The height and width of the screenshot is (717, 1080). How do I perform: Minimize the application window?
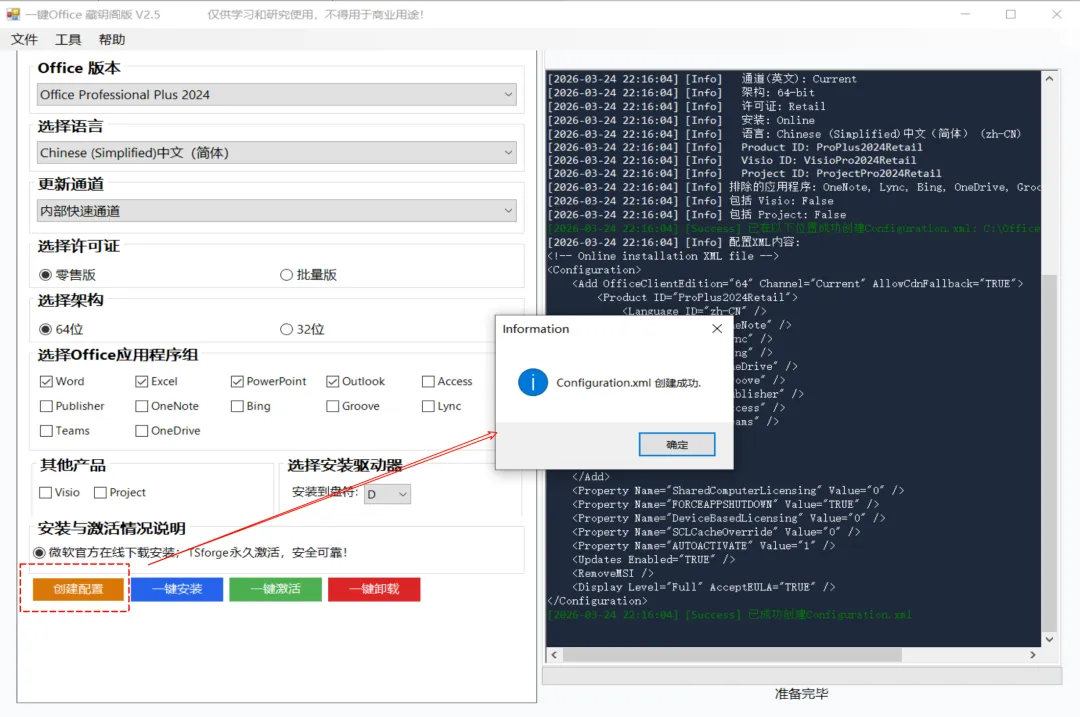[966, 14]
